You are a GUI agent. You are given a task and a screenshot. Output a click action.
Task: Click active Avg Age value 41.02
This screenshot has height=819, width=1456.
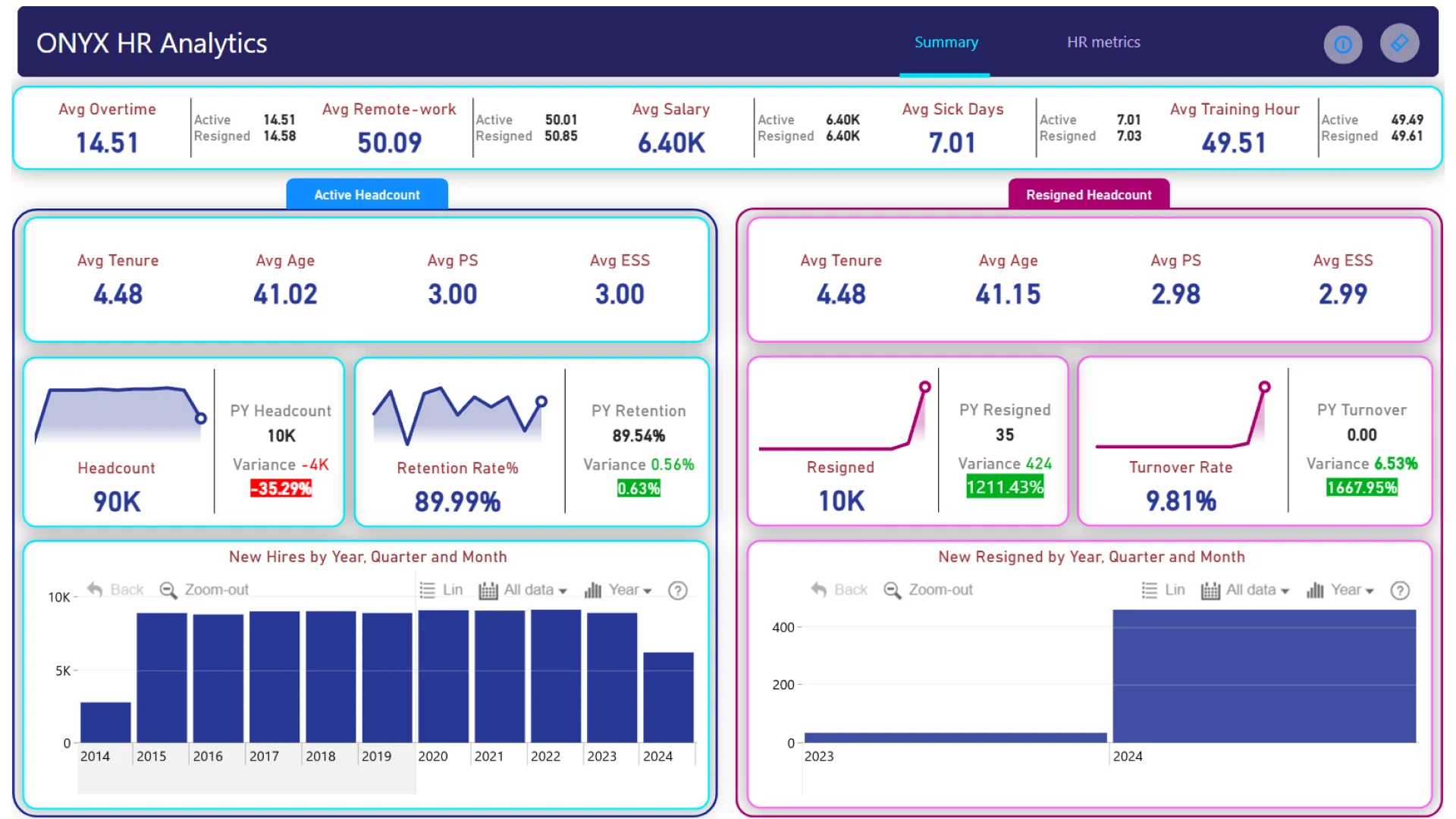click(x=285, y=294)
